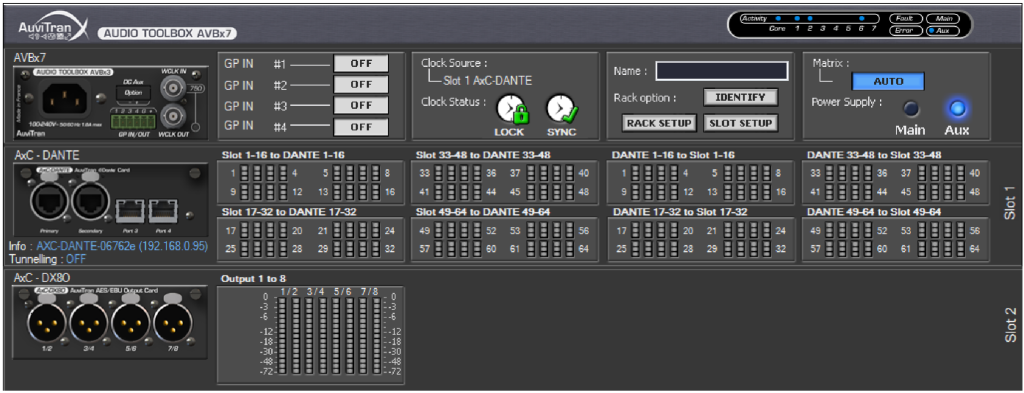Toggle the Matrix AUTO button
This screenshot has height=393, width=1024.
[x=888, y=82]
